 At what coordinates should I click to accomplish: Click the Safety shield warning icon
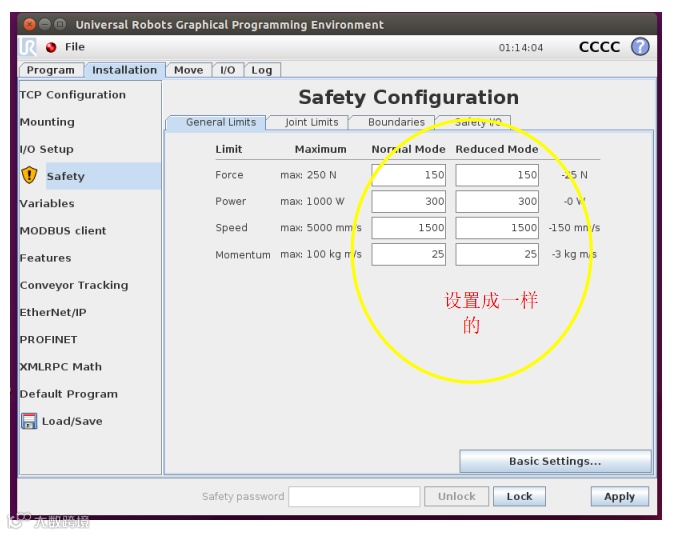[x=29, y=175]
